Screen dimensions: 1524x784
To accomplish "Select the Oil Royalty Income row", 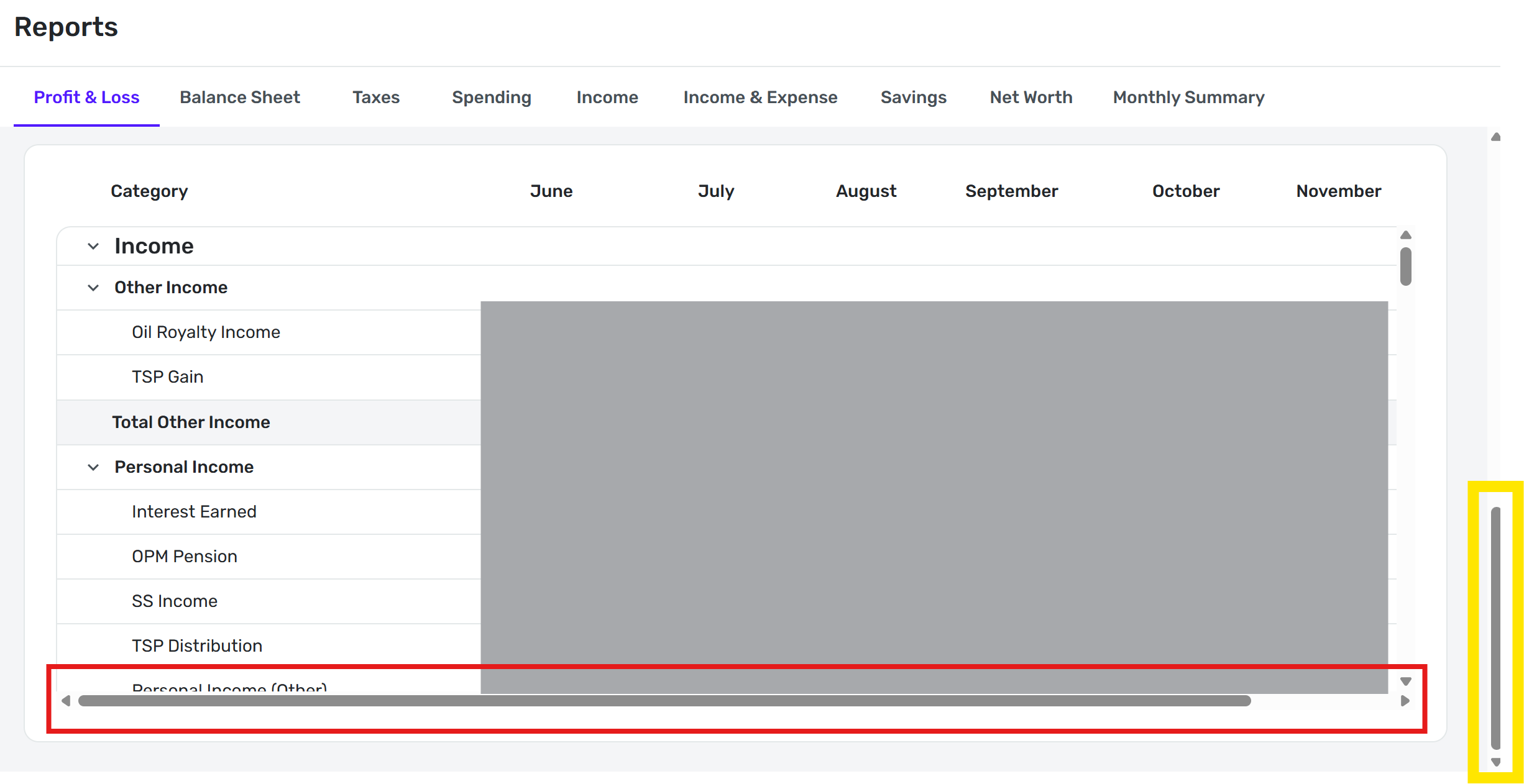I will coord(206,332).
